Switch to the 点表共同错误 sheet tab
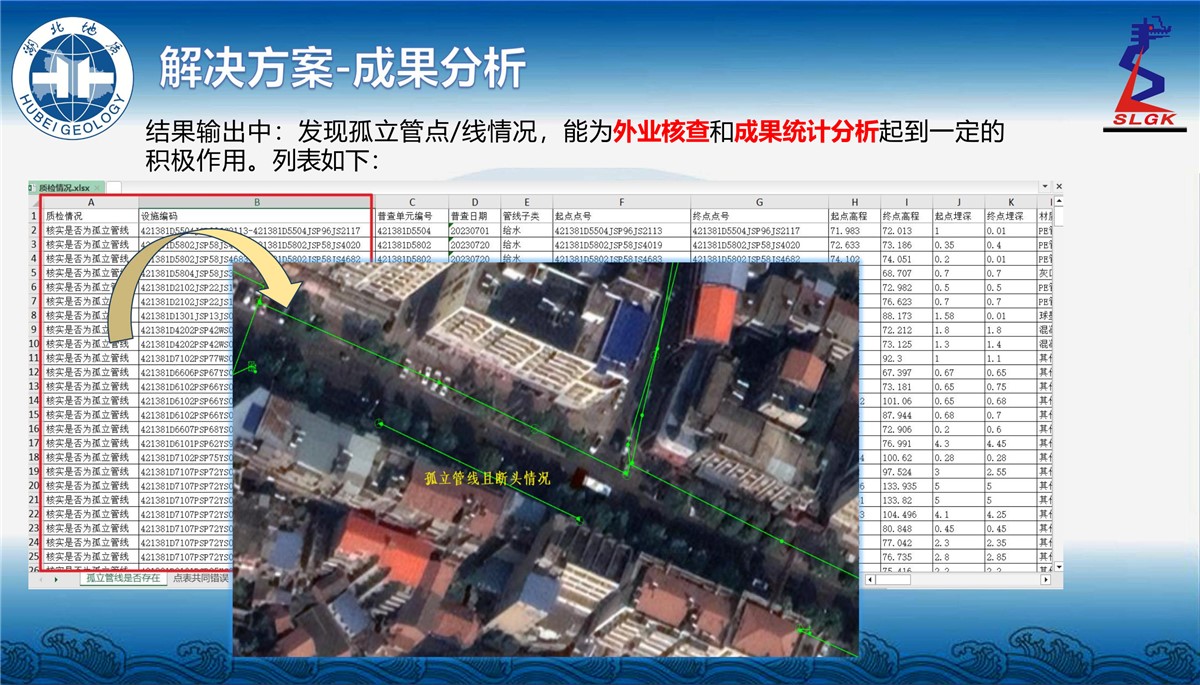The height and width of the screenshot is (685, 1200). coord(199,578)
